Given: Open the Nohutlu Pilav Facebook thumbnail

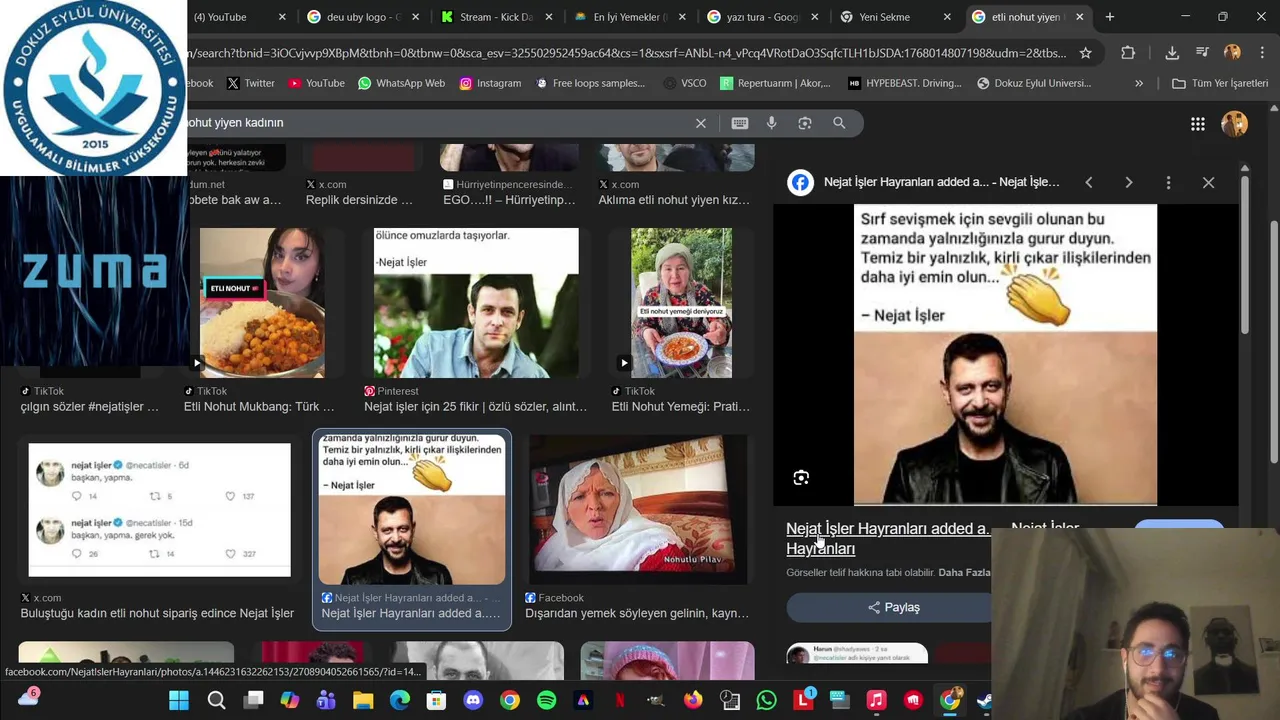Looking at the screenshot, I should 638,510.
